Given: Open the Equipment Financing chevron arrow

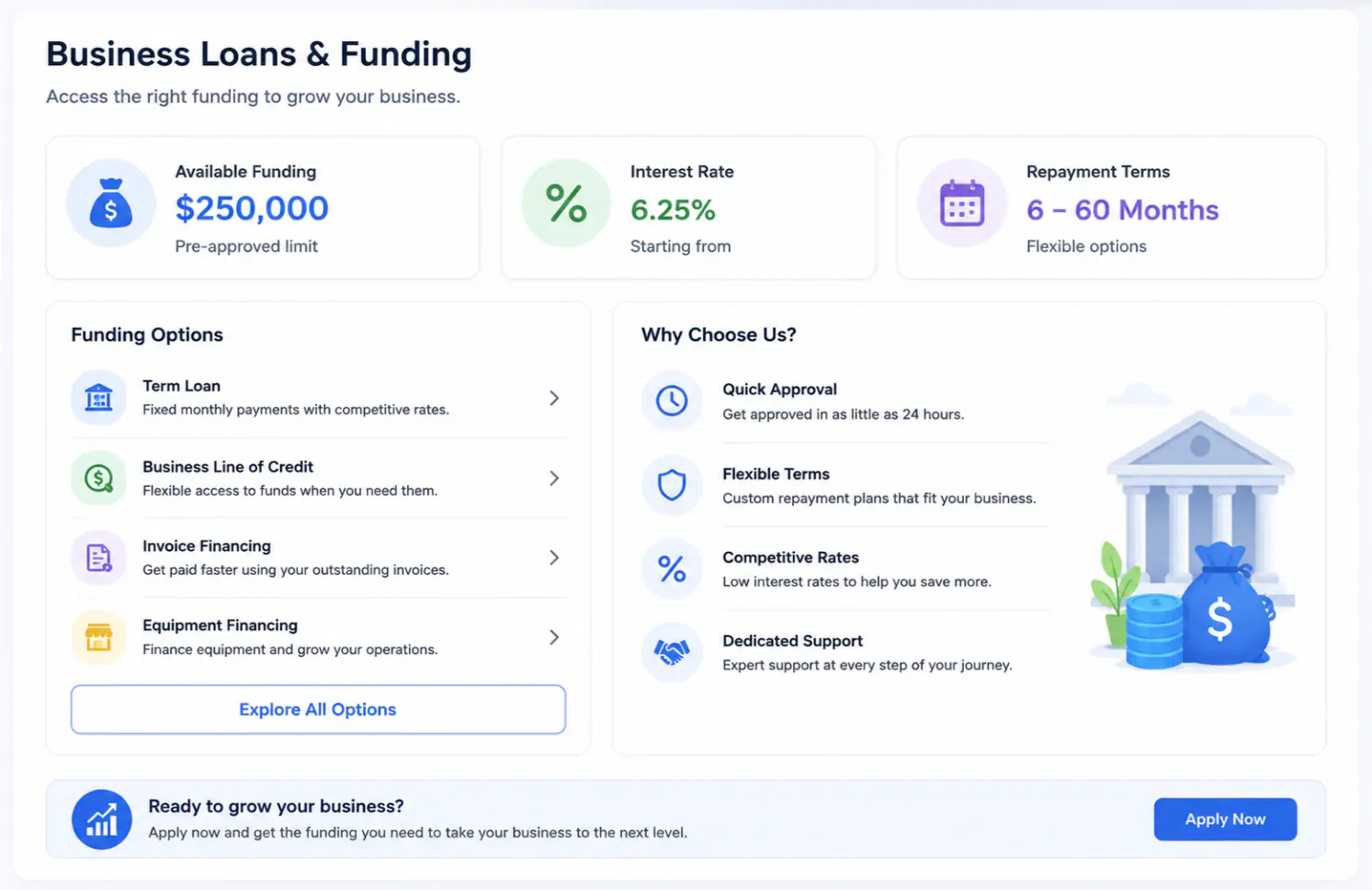Looking at the screenshot, I should (x=554, y=637).
